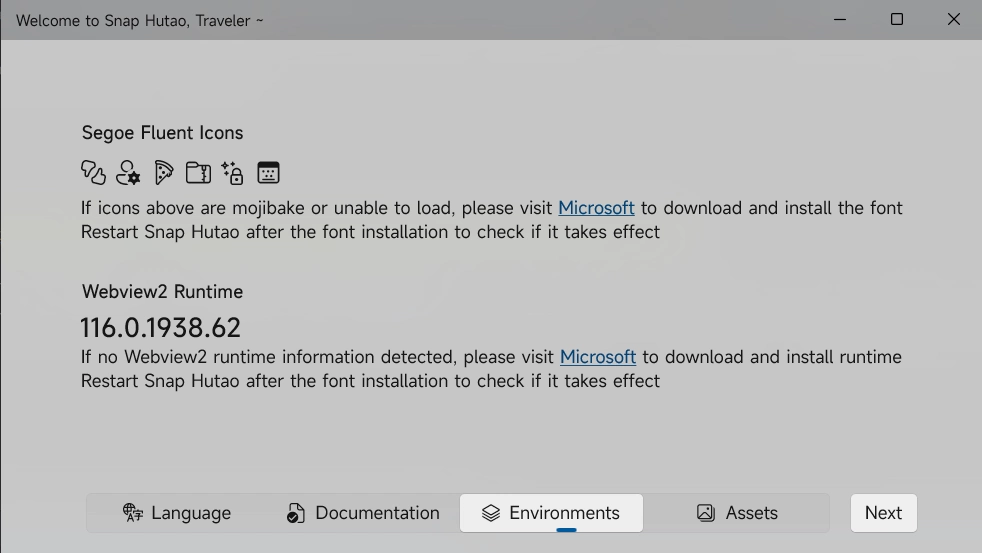Click the pizza slice Fluent icon
This screenshot has height=553, width=982.
pyautogui.click(x=163, y=172)
